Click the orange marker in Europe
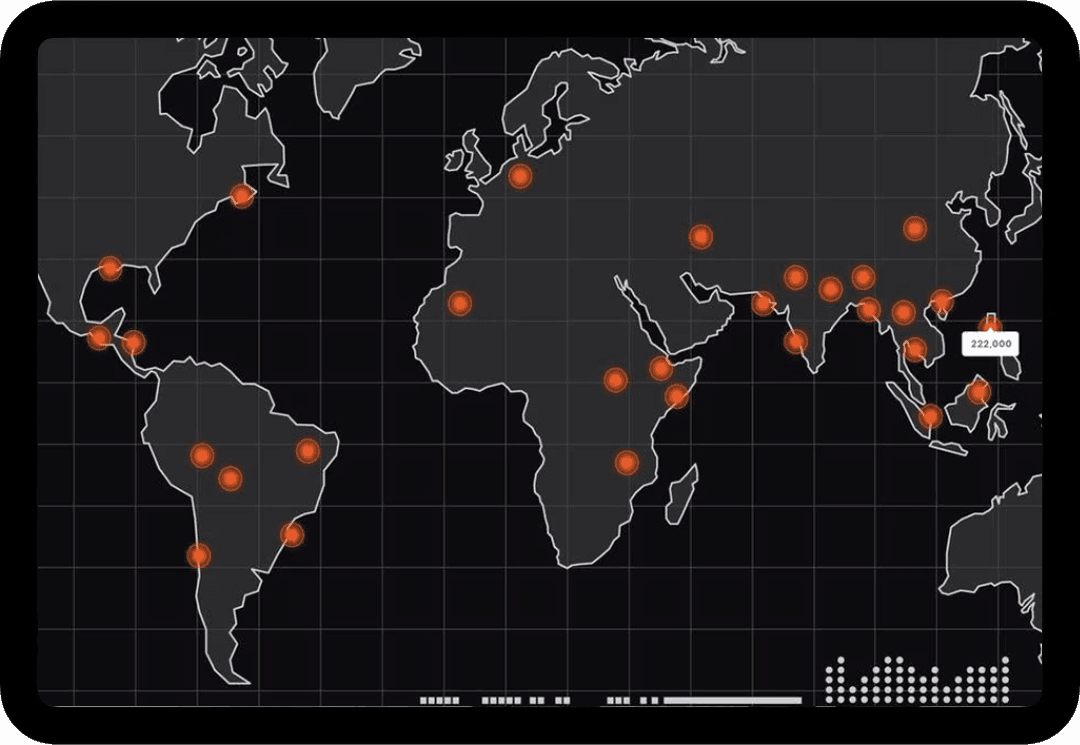Viewport: 1080px width, 745px height. pos(519,176)
